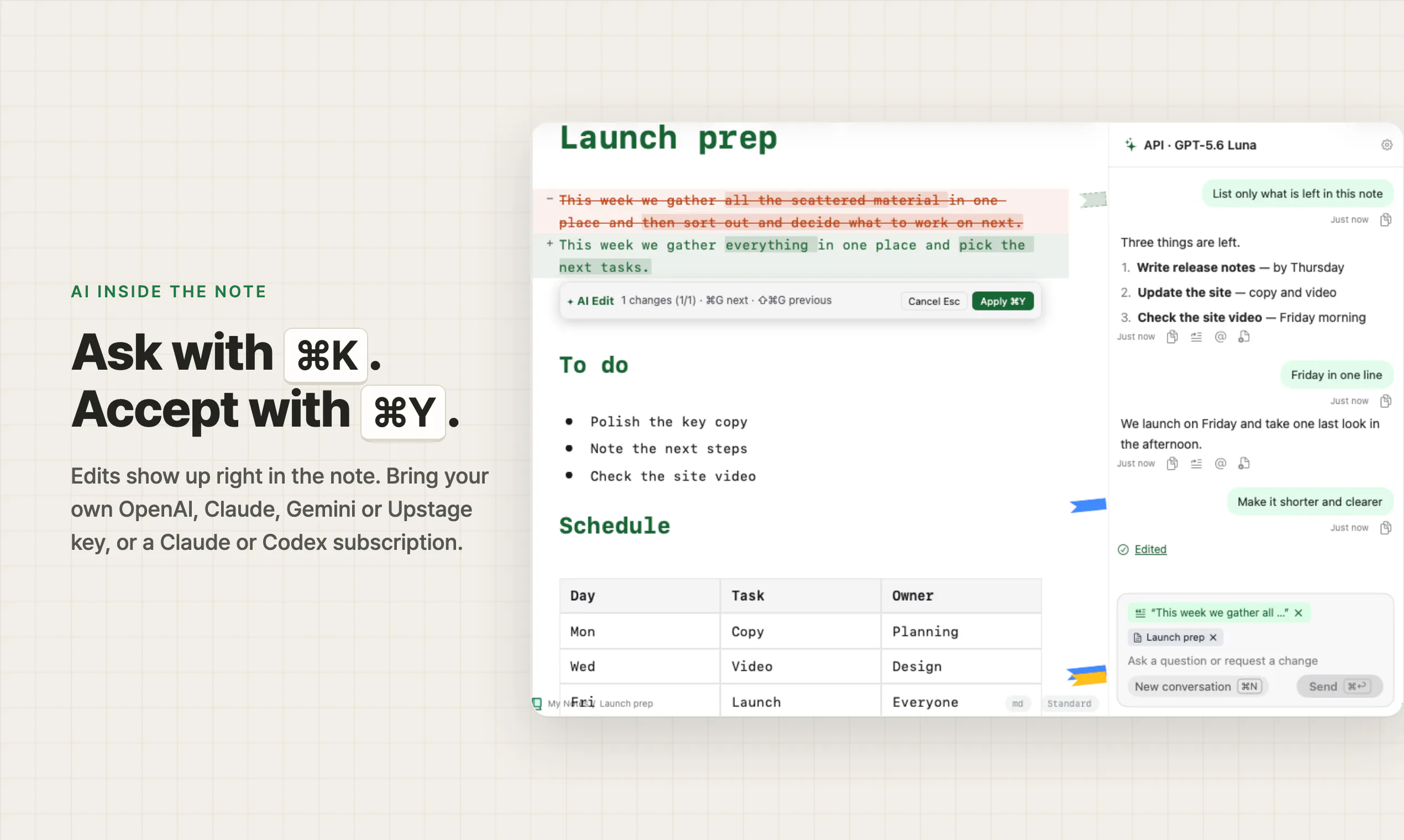The width and height of the screenshot is (1404, 840).
Task: Insert the "Three things are left" reply into note
Action: point(1196,337)
